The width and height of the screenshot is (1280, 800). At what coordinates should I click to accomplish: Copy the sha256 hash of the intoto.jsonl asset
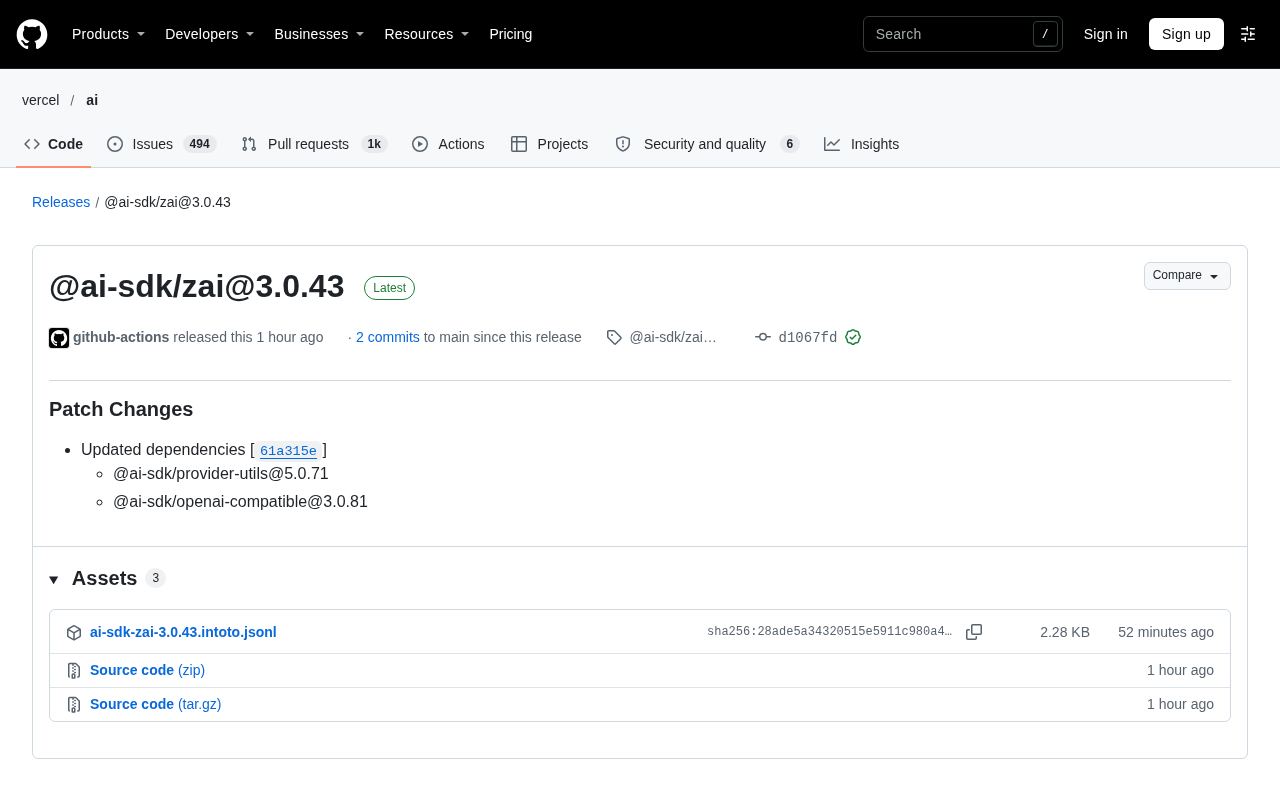click(974, 632)
